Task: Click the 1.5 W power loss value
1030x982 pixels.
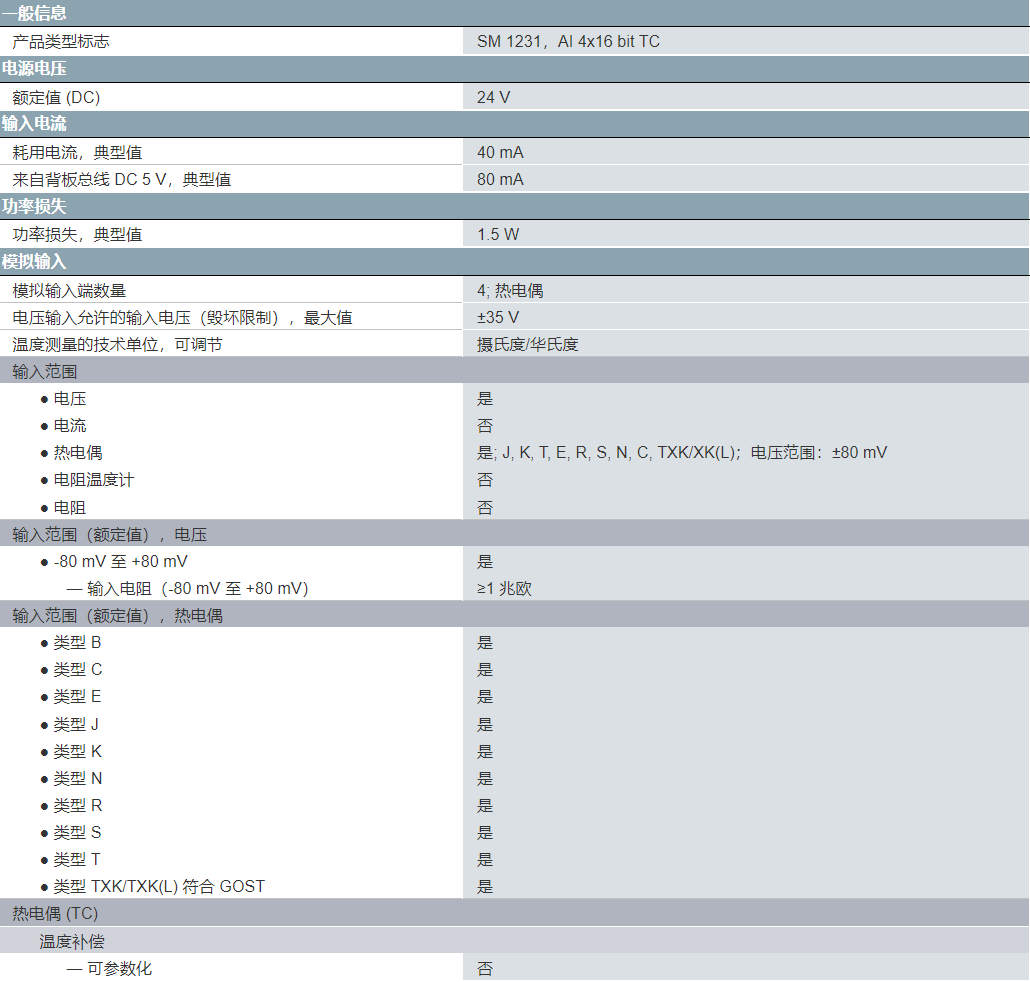Action: (498, 234)
